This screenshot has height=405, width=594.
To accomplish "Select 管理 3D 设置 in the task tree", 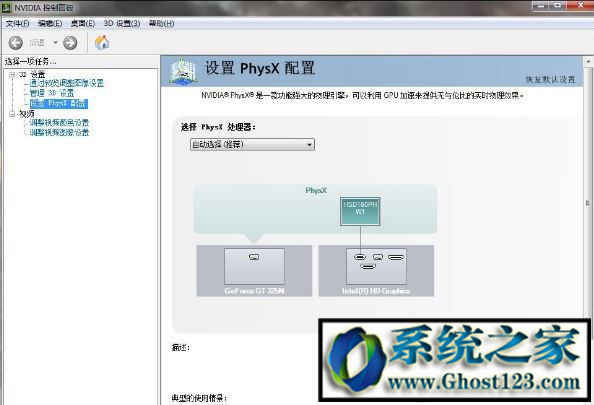I will coord(52,93).
